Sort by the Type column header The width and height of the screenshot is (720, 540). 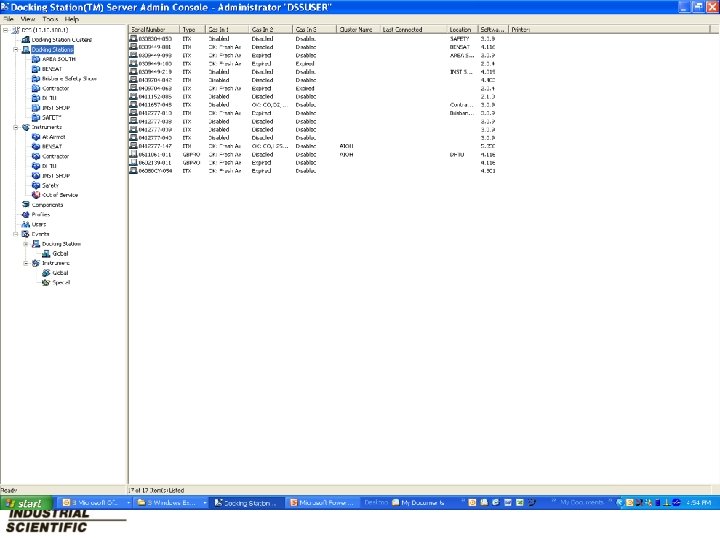pyautogui.click(x=192, y=29)
